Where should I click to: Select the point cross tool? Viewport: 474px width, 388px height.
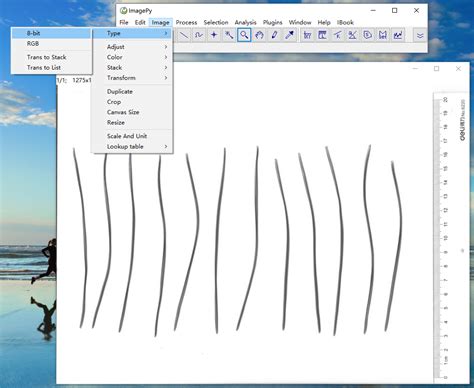[x=214, y=35]
